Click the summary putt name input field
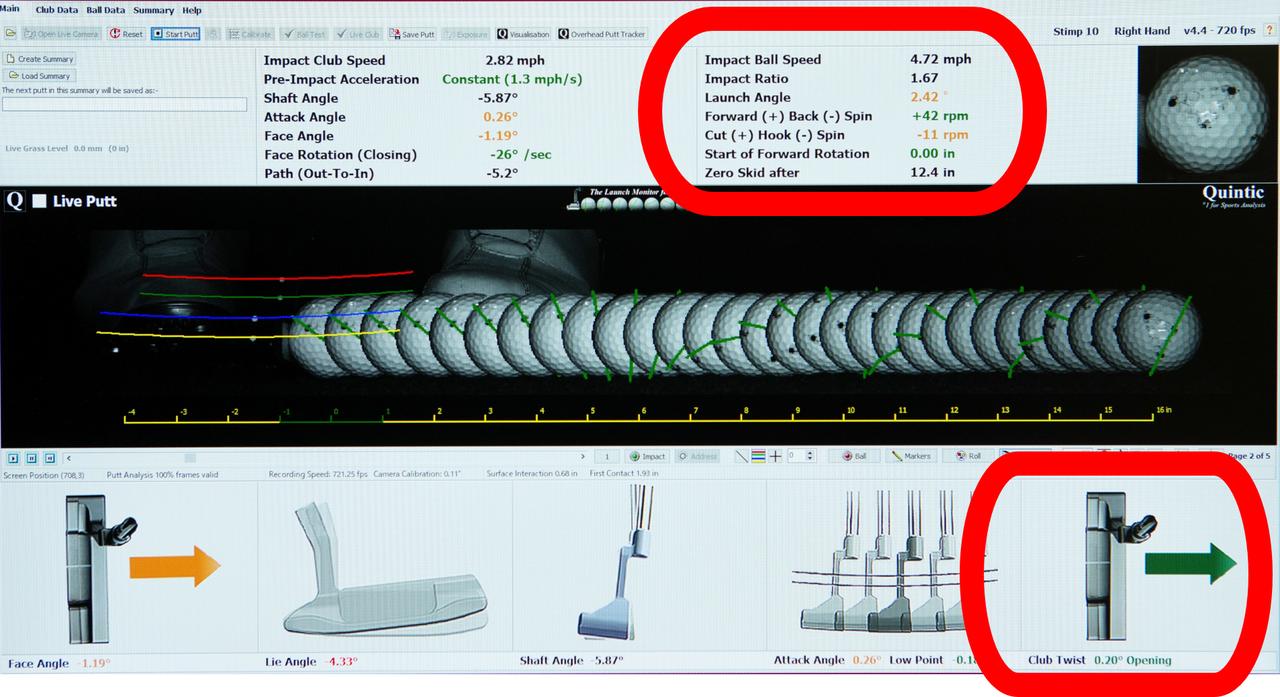This screenshot has width=1280, height=697. click(x=125, y=104)
